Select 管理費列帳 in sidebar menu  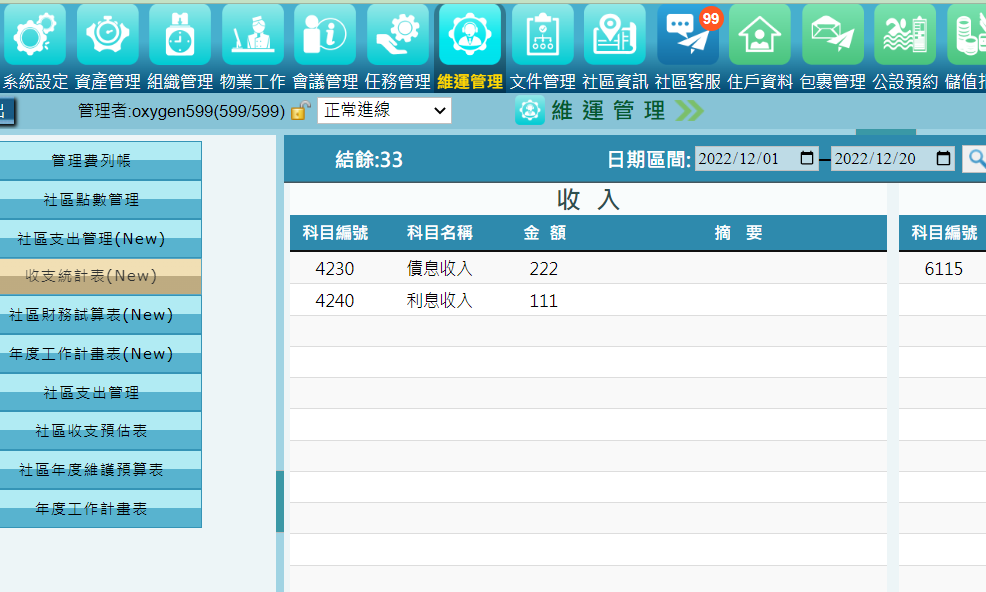click(x=91, y=160)
